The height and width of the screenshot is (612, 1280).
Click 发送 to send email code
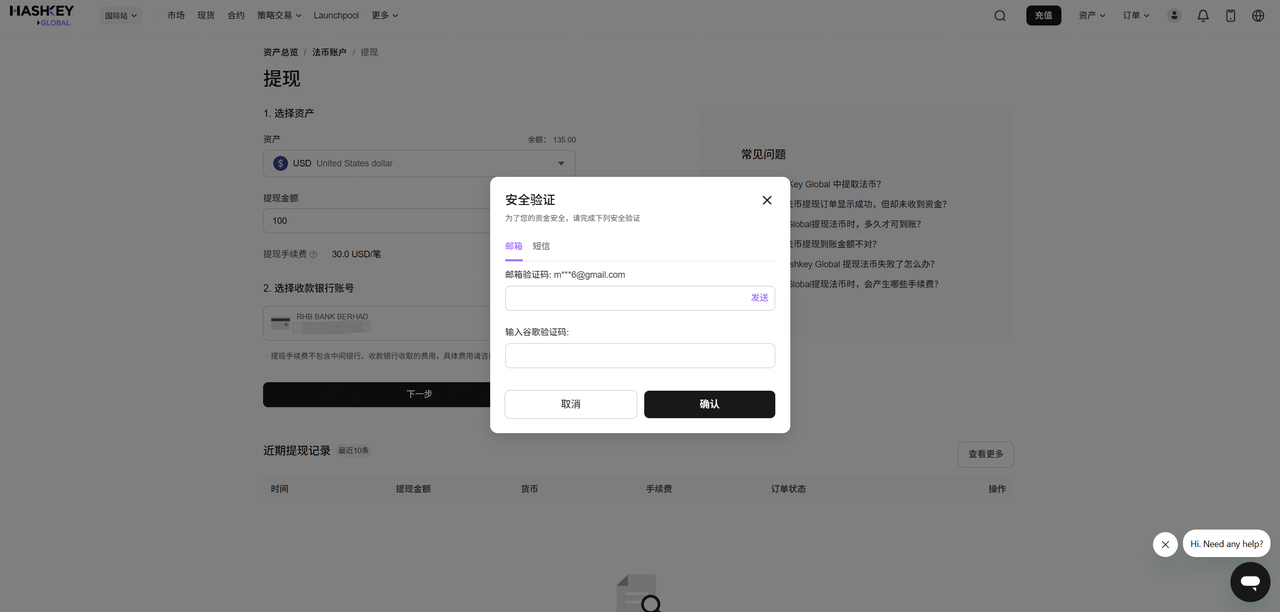(x=759, y=298)
